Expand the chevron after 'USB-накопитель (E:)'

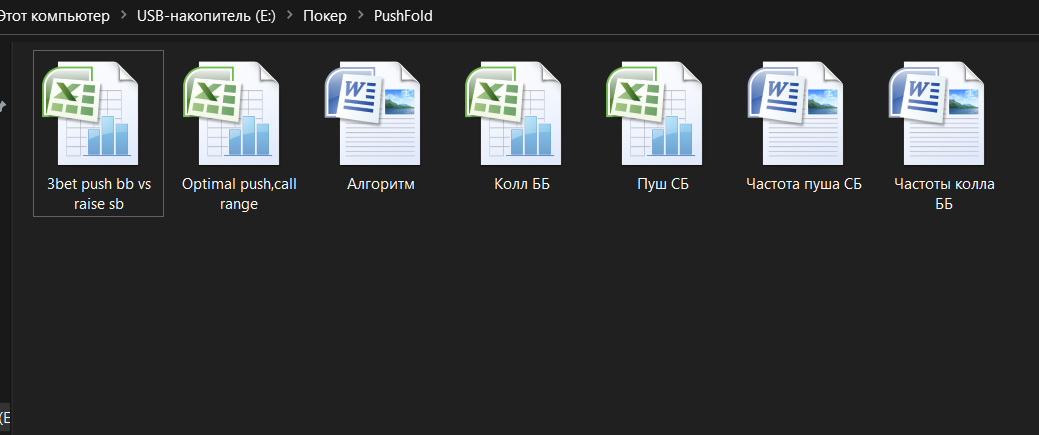(x=290, y=17)
